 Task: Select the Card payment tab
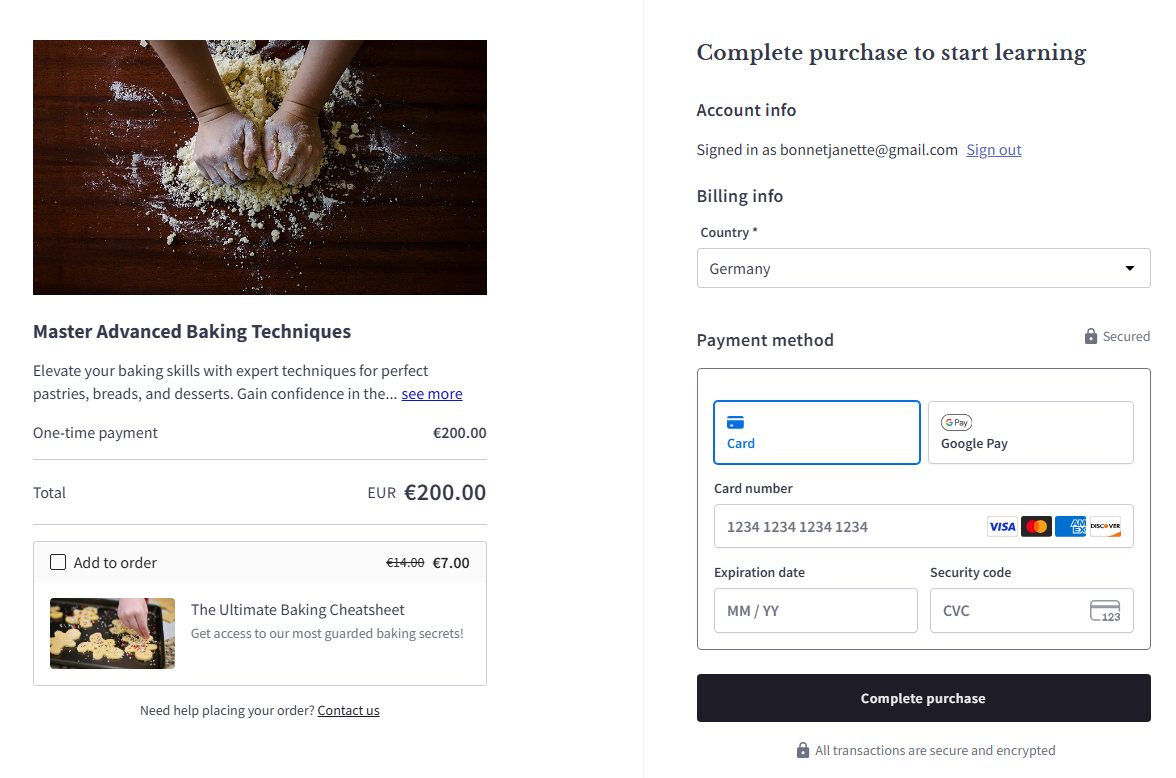coord(816,433)
